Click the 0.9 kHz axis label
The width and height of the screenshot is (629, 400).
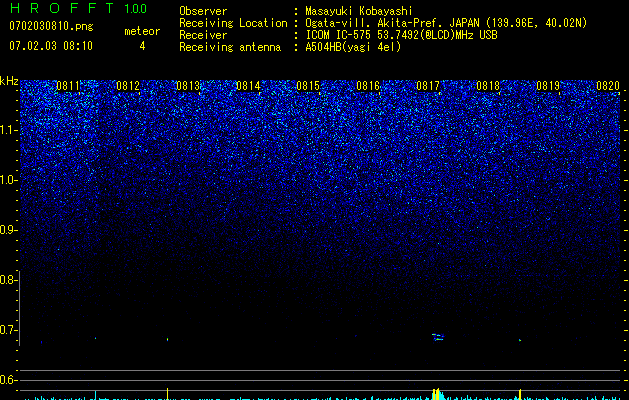coord(8,230)
